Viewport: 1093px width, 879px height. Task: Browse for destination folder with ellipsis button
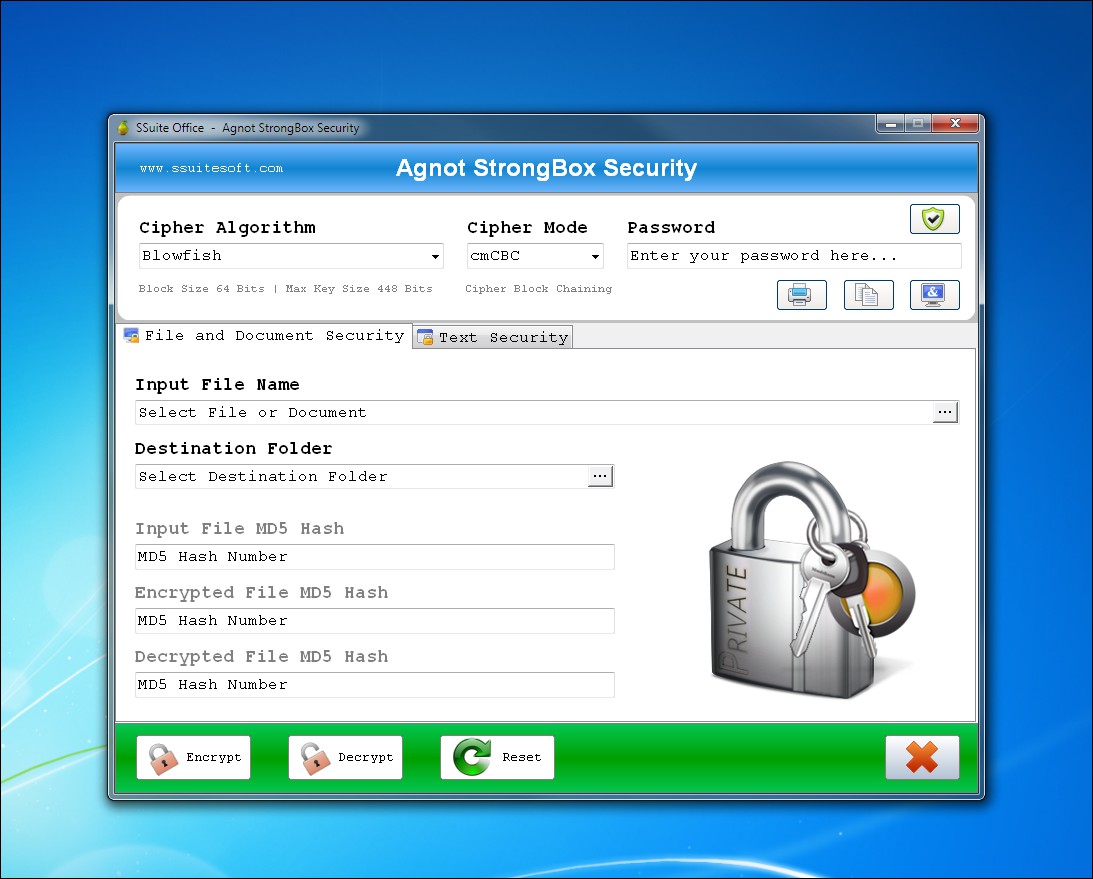tap(600, 476)
